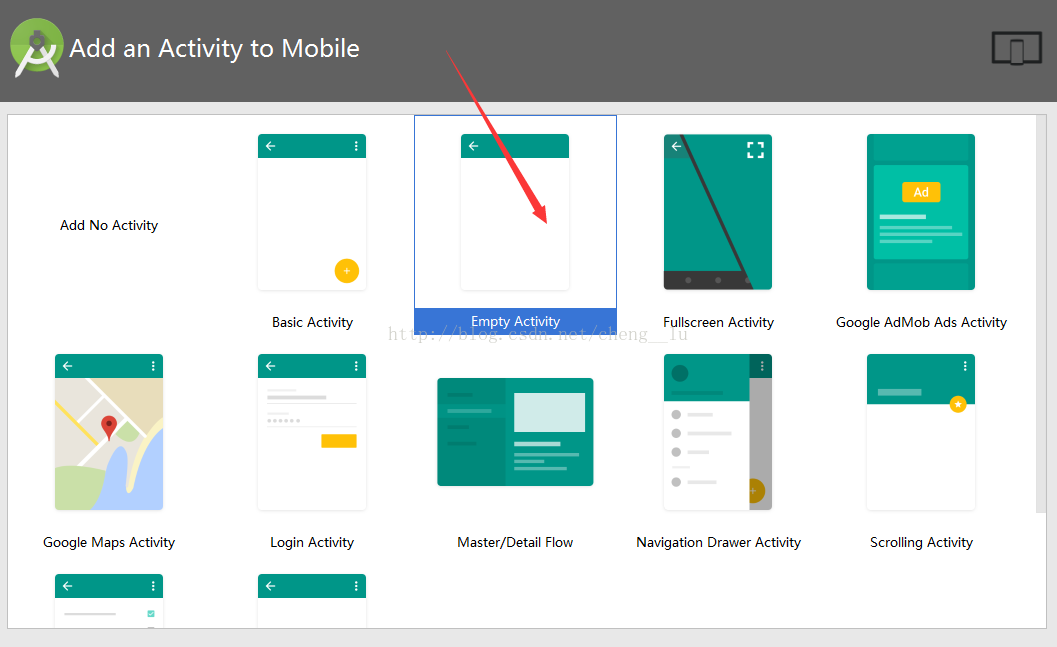Select the Basic Activity template thumbnail
Screen dimensions: 1057x647
pyautogui.click(x=311, y=212)
